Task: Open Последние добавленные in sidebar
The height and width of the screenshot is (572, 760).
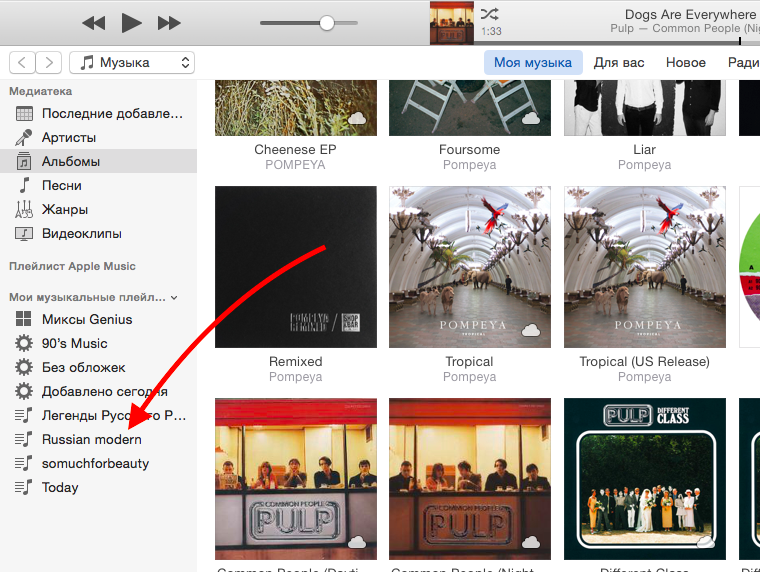Action: click(x=98, y=113)
